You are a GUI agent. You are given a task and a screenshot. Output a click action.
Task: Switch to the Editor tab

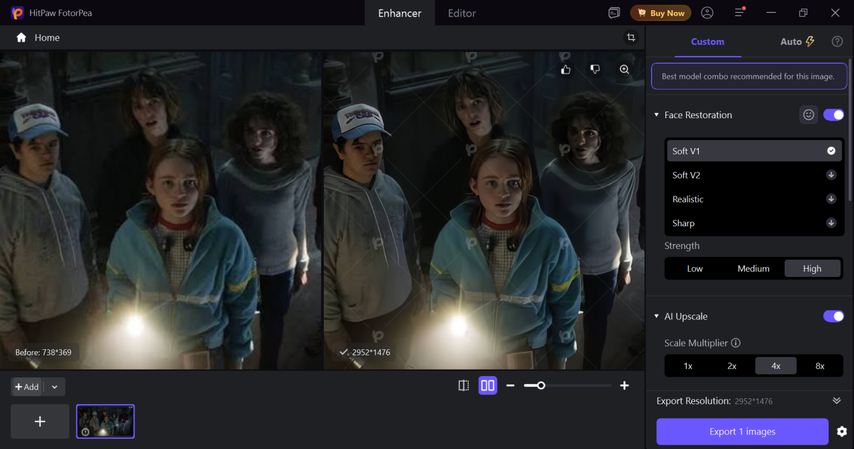click(462, 13)
